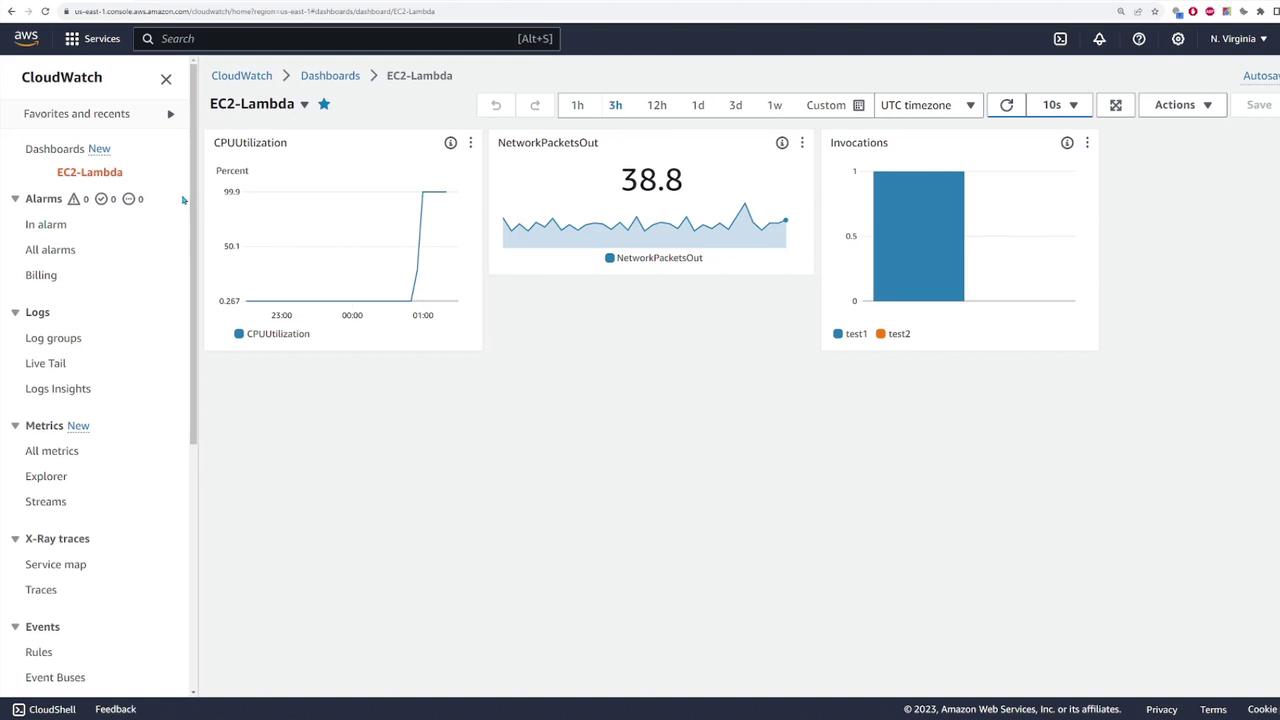The height and width of the screenshot is (720, 1280).
Task: Open the N. Virginia region dropdown
Action: pyautogui.click(x=1238, y=39)
